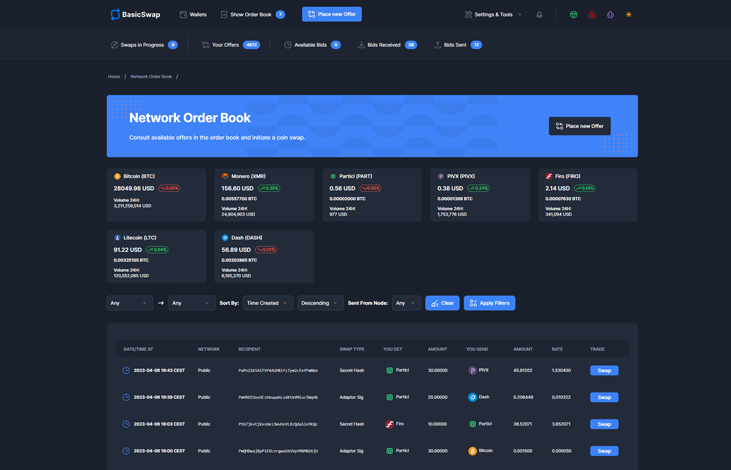The width and height of the screenshot is (731, 470).
Task: Open the Descending order dropdown
Action: [320, 303]
